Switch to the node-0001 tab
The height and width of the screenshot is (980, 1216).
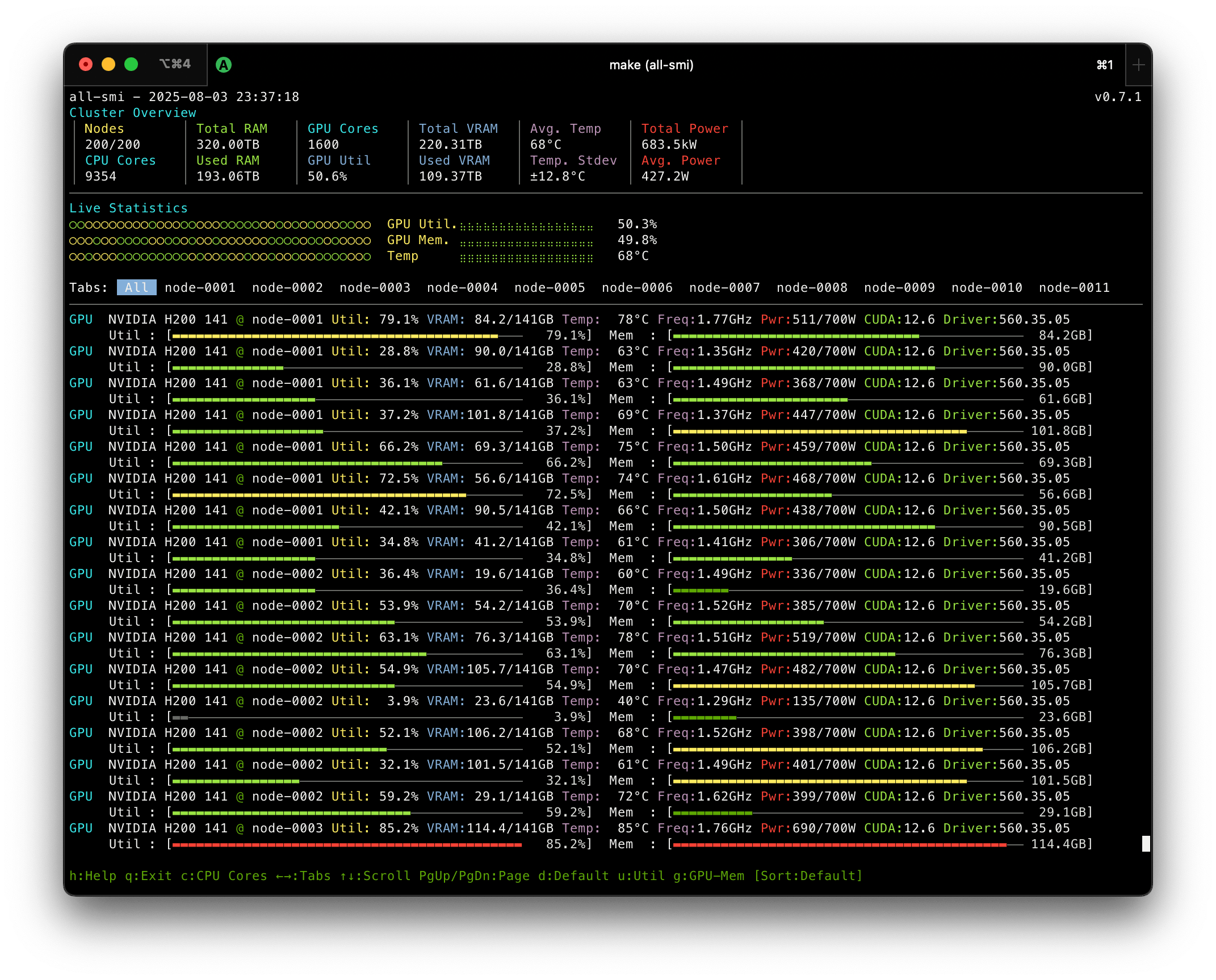200,287
